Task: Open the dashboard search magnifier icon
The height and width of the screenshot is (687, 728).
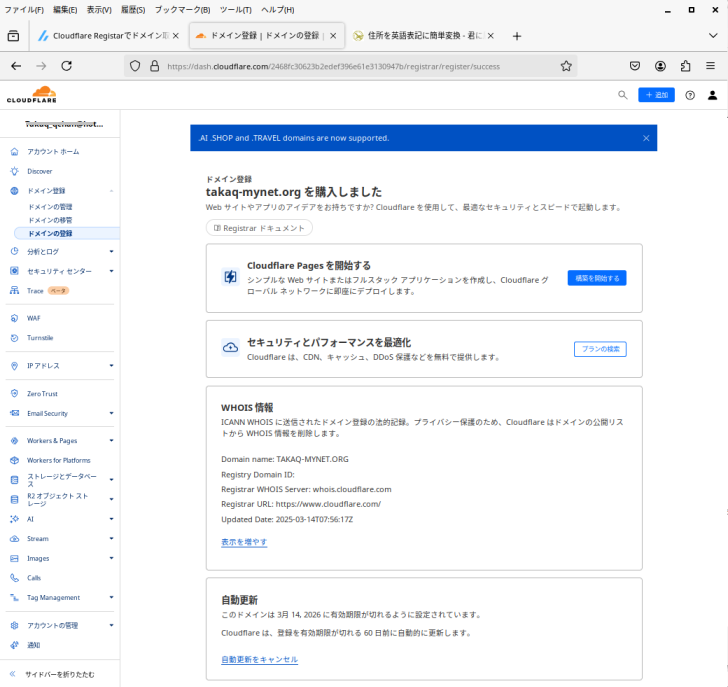Action: (623, 95)
